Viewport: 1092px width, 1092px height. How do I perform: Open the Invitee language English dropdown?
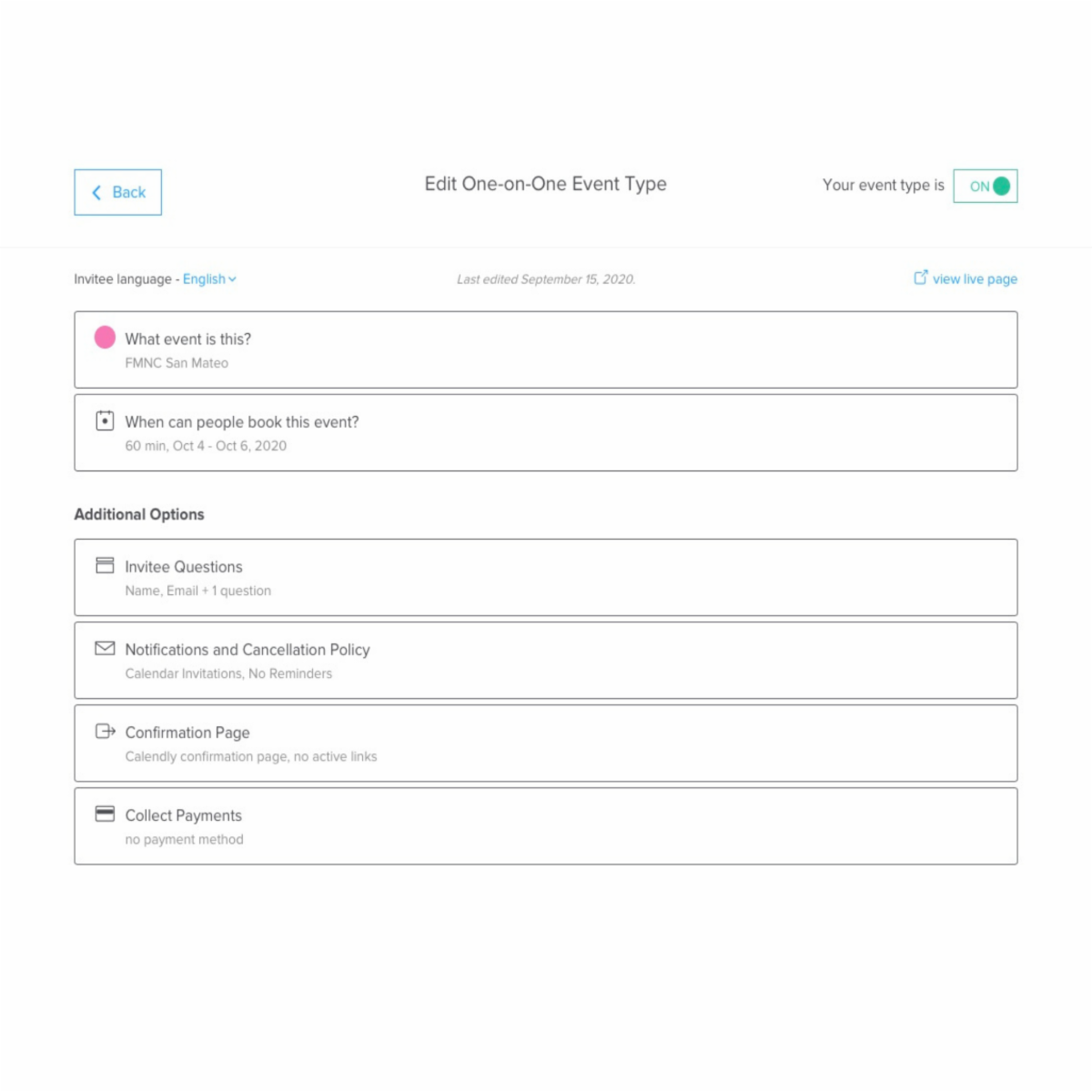click(x=209, y=279)
